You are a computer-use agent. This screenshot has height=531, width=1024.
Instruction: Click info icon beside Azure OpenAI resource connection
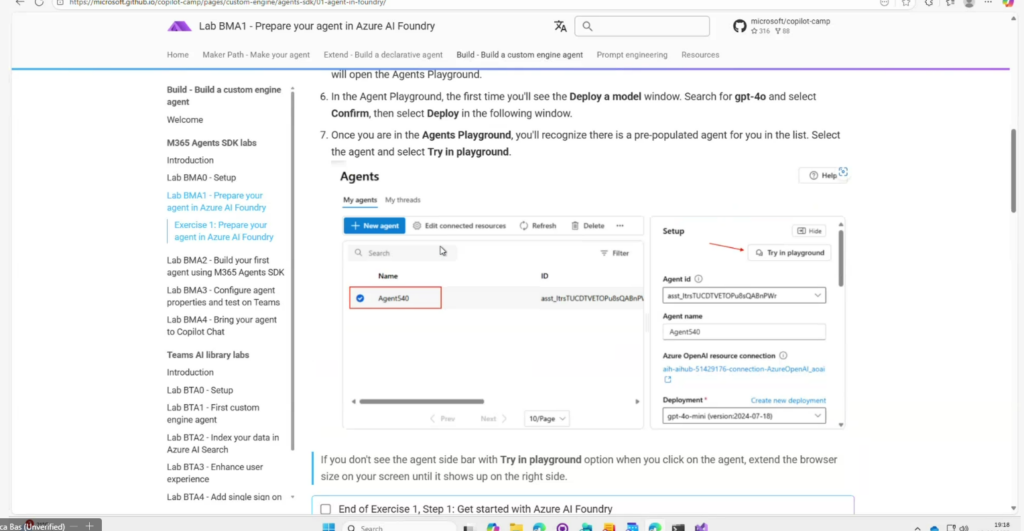783,356
